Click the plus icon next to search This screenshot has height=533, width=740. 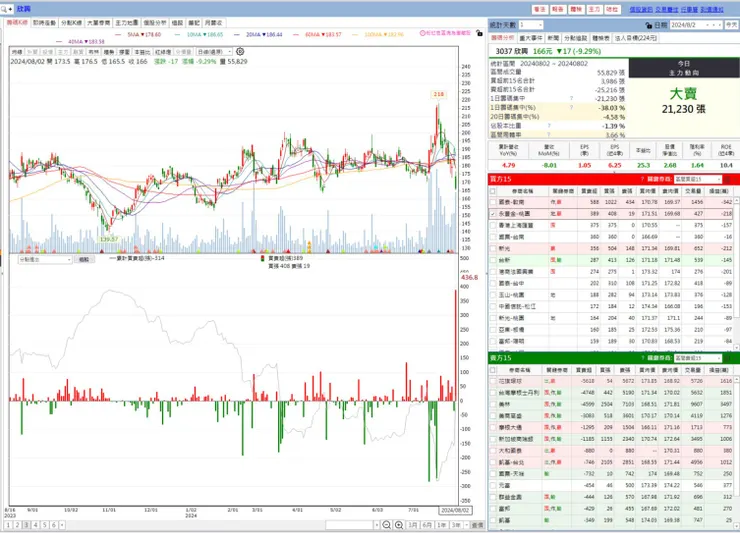click(x=10, y=9)
